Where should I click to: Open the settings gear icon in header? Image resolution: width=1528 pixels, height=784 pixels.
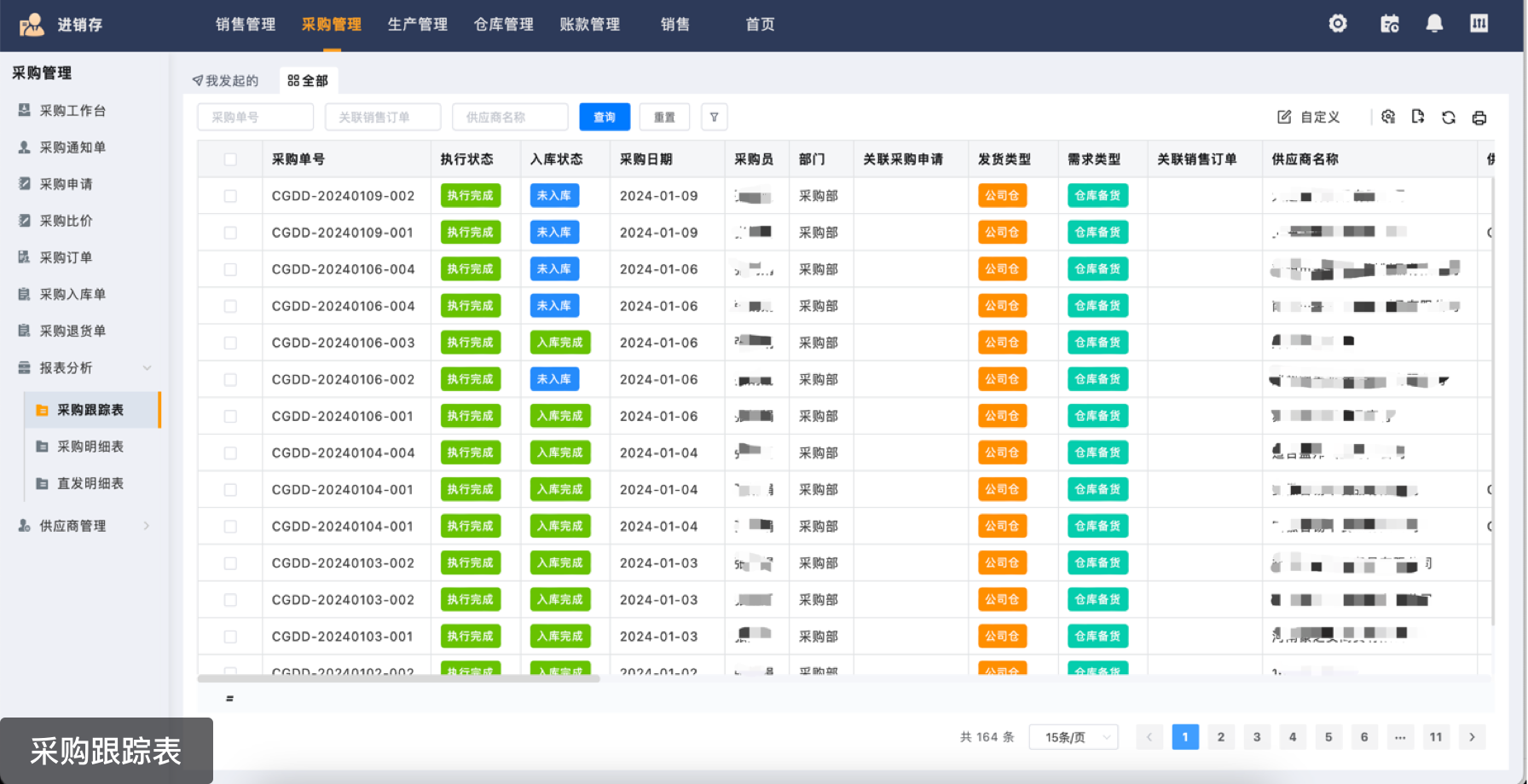click(x=1338, y=24)
